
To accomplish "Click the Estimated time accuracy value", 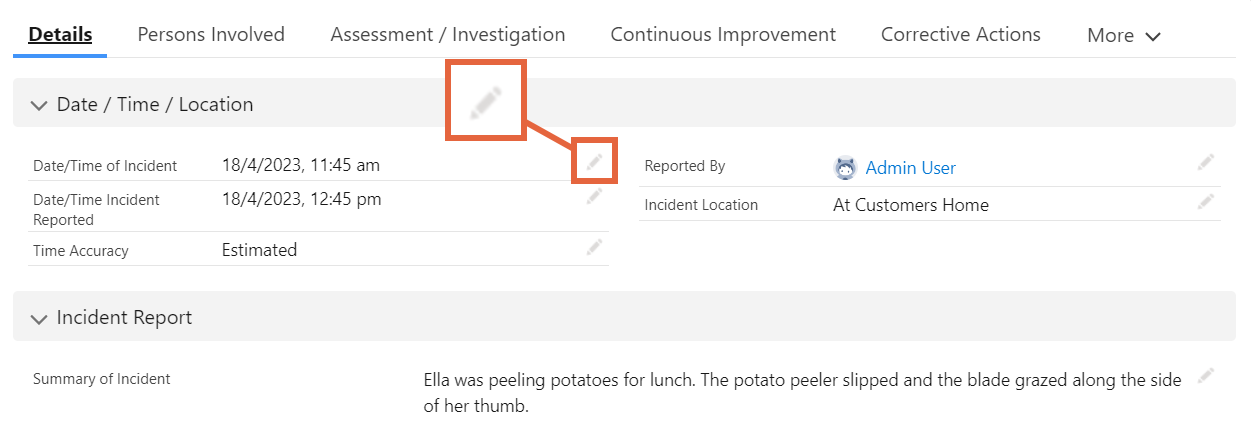I will [260, 250].
